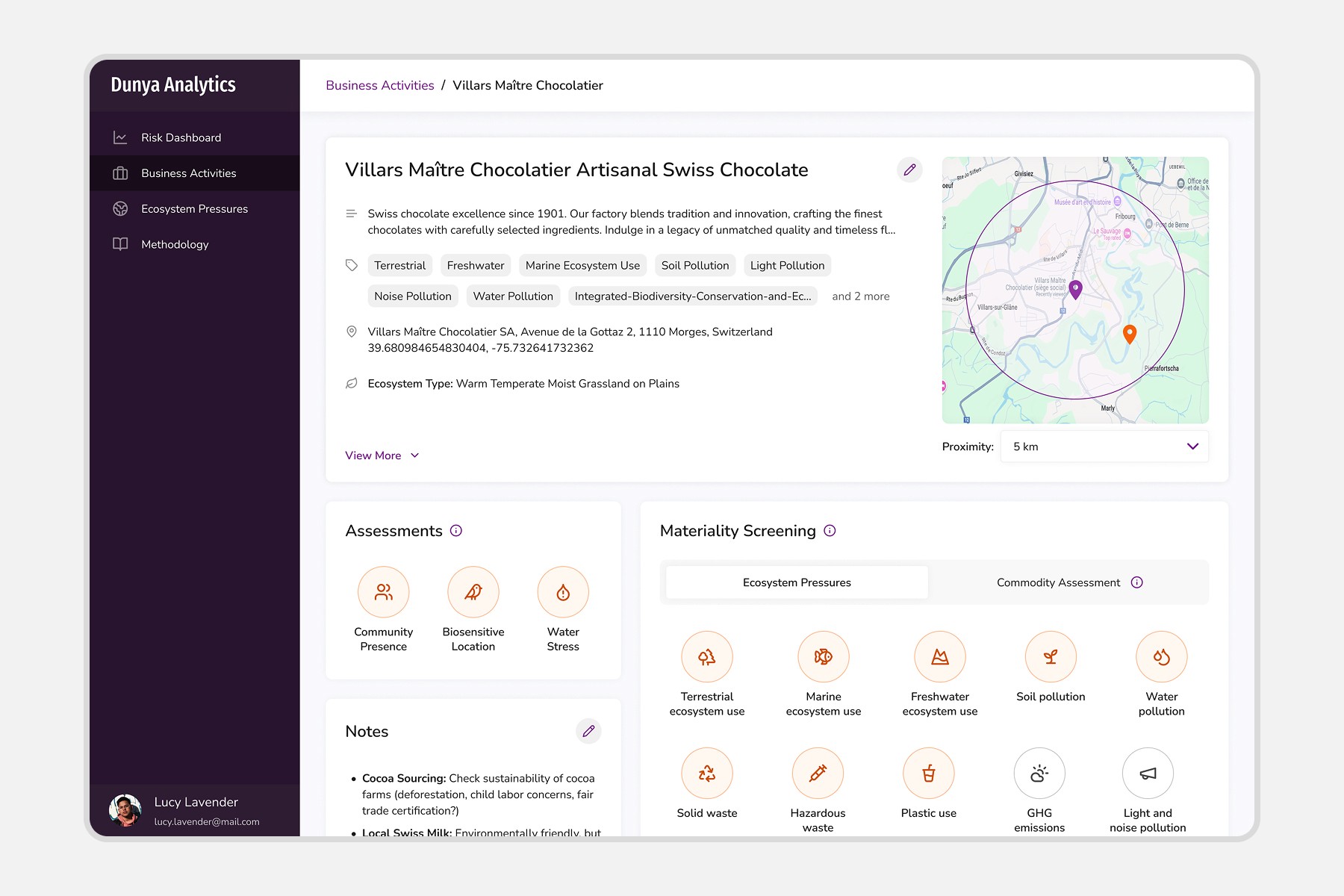Open the Biosensitive Location assessment icon
Screen dimensions: 1344x896
(x=473, y=592)
